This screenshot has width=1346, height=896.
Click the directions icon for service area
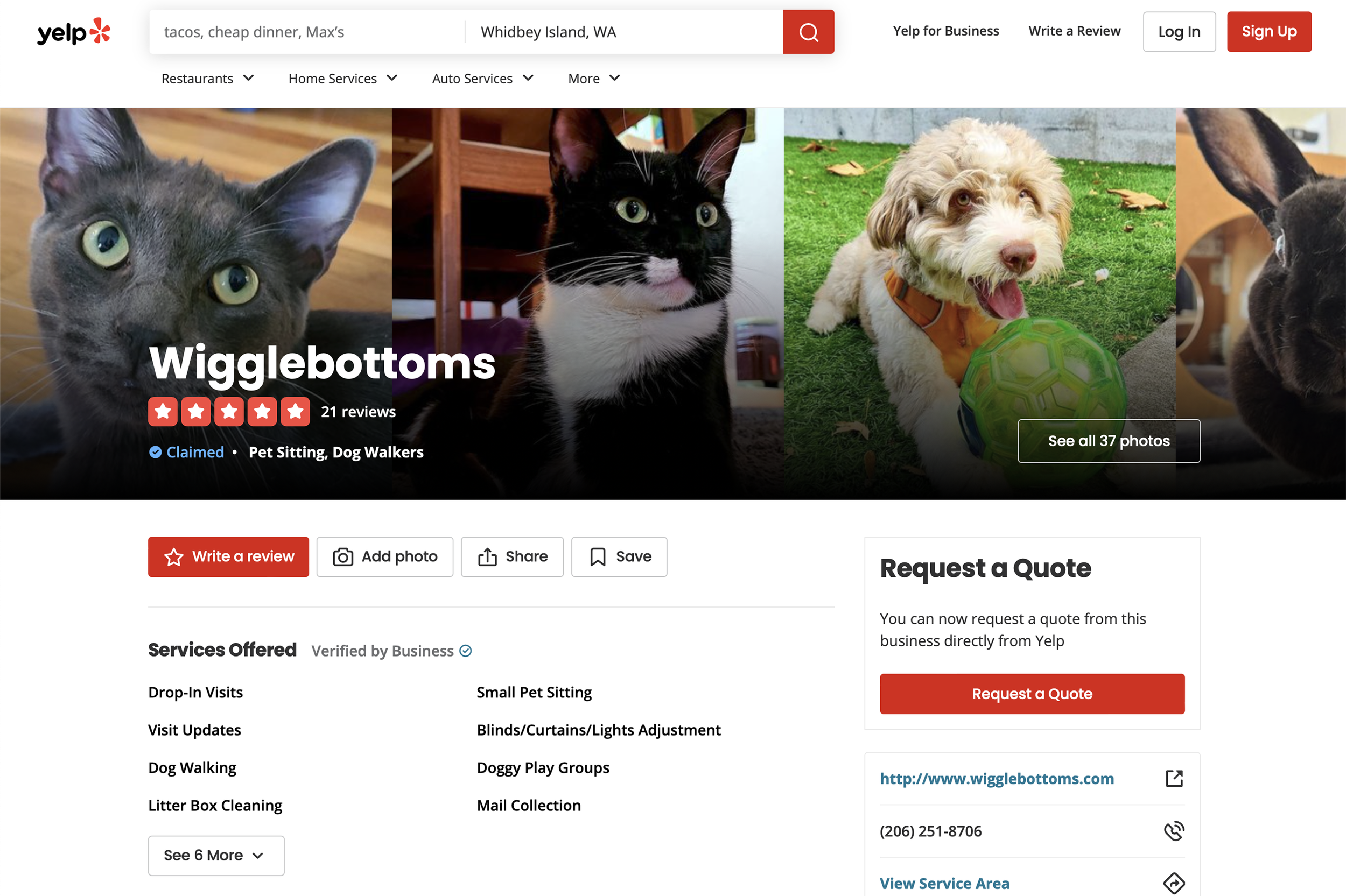click(1174, 883)
